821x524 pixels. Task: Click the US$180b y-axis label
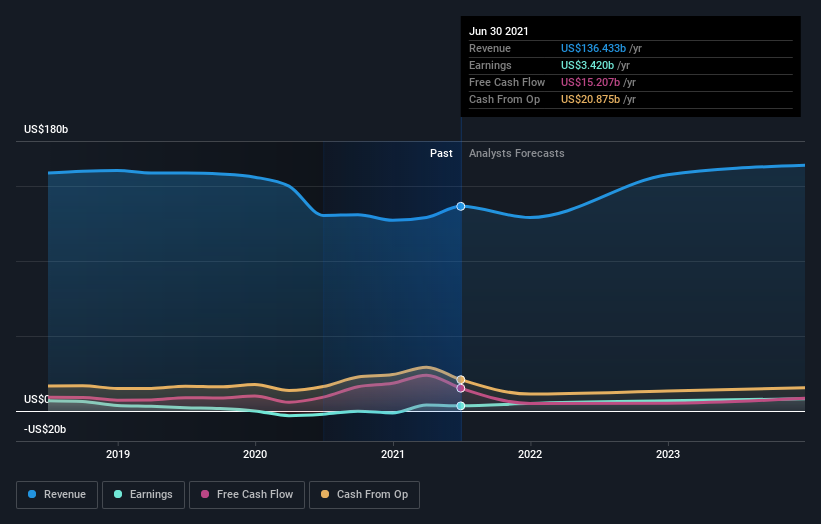coord(46,129)
